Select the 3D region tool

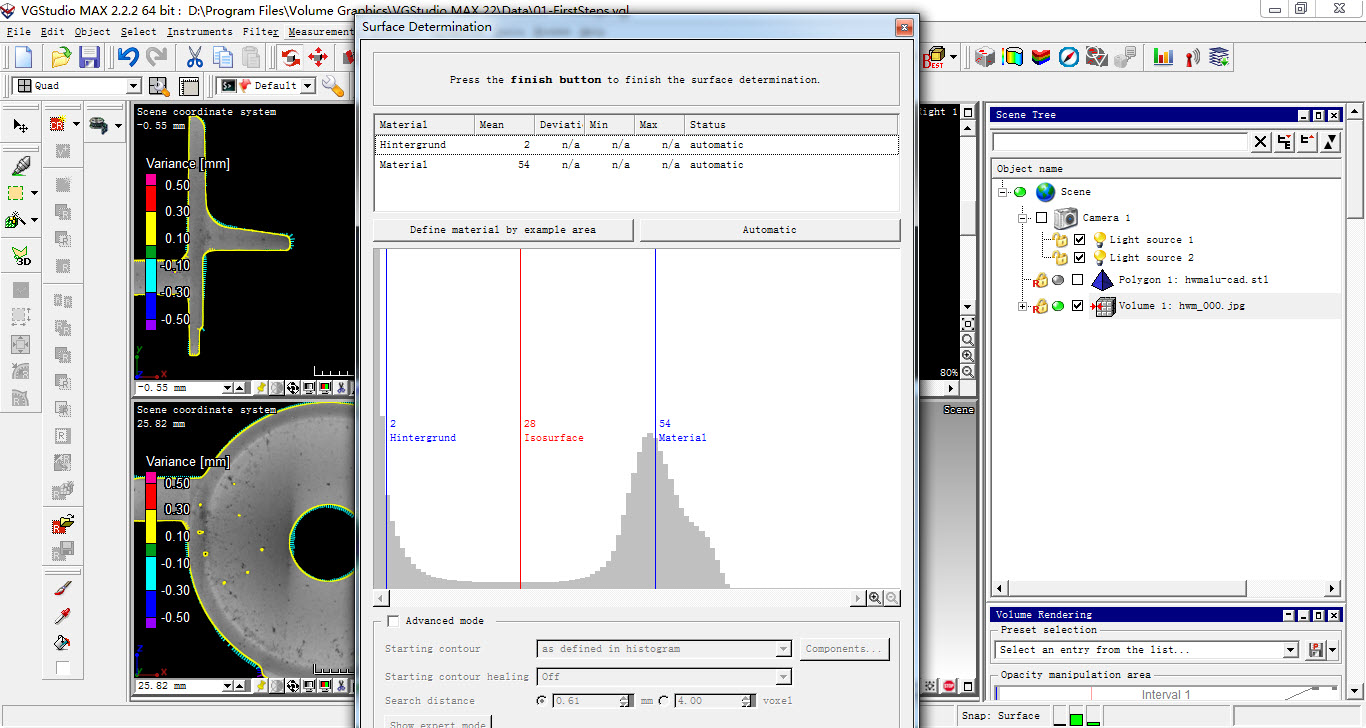point(21,255)
